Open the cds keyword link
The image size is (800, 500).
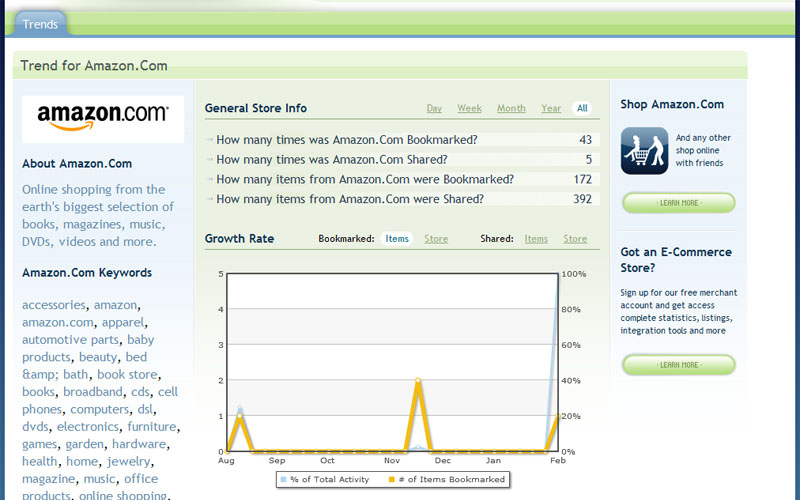(140, 392)
